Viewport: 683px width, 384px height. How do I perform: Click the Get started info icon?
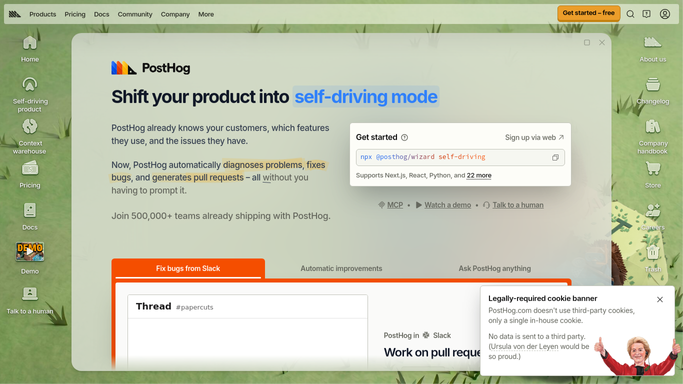point(404,138)
